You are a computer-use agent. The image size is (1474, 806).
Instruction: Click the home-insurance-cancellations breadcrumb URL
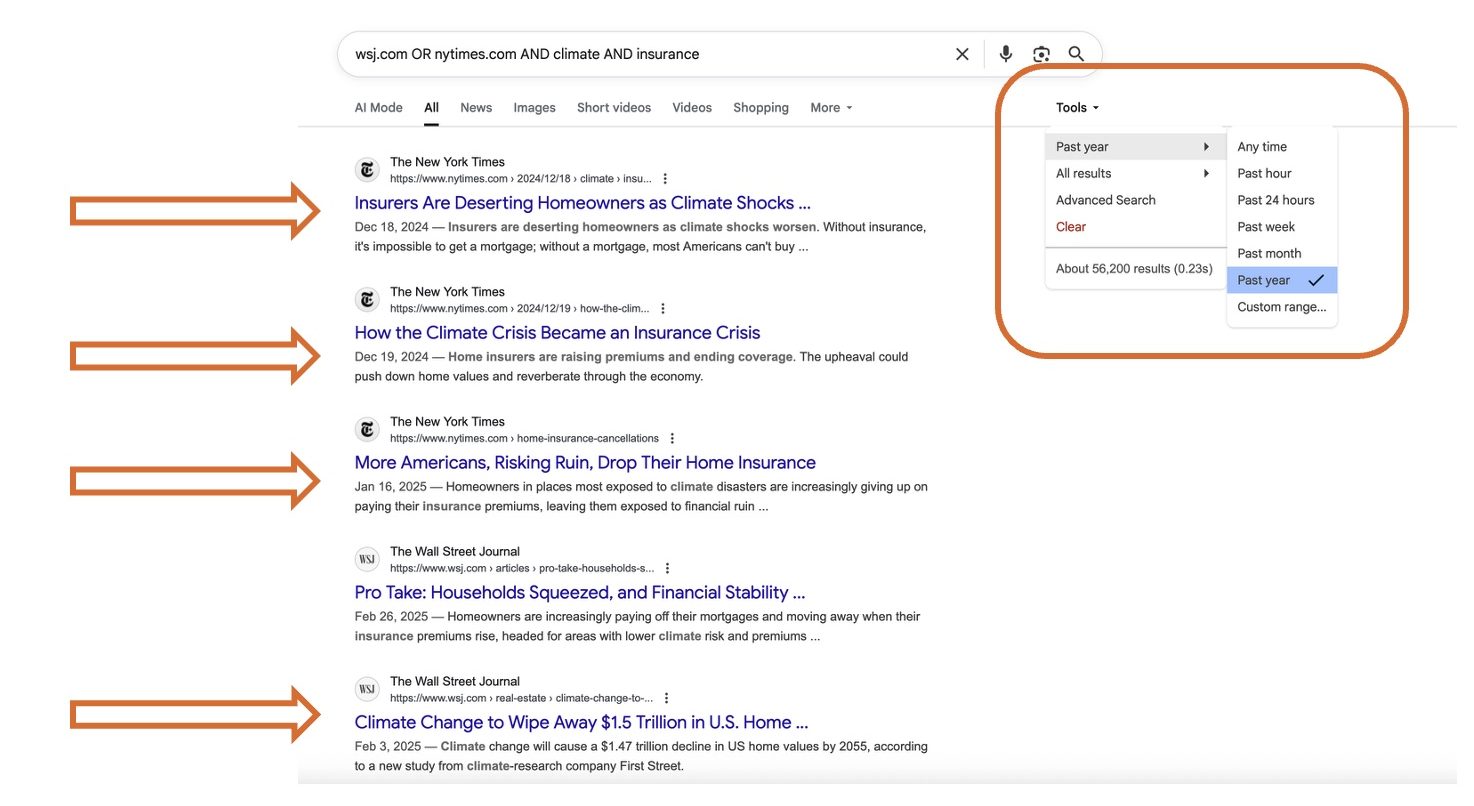[524, 439]
